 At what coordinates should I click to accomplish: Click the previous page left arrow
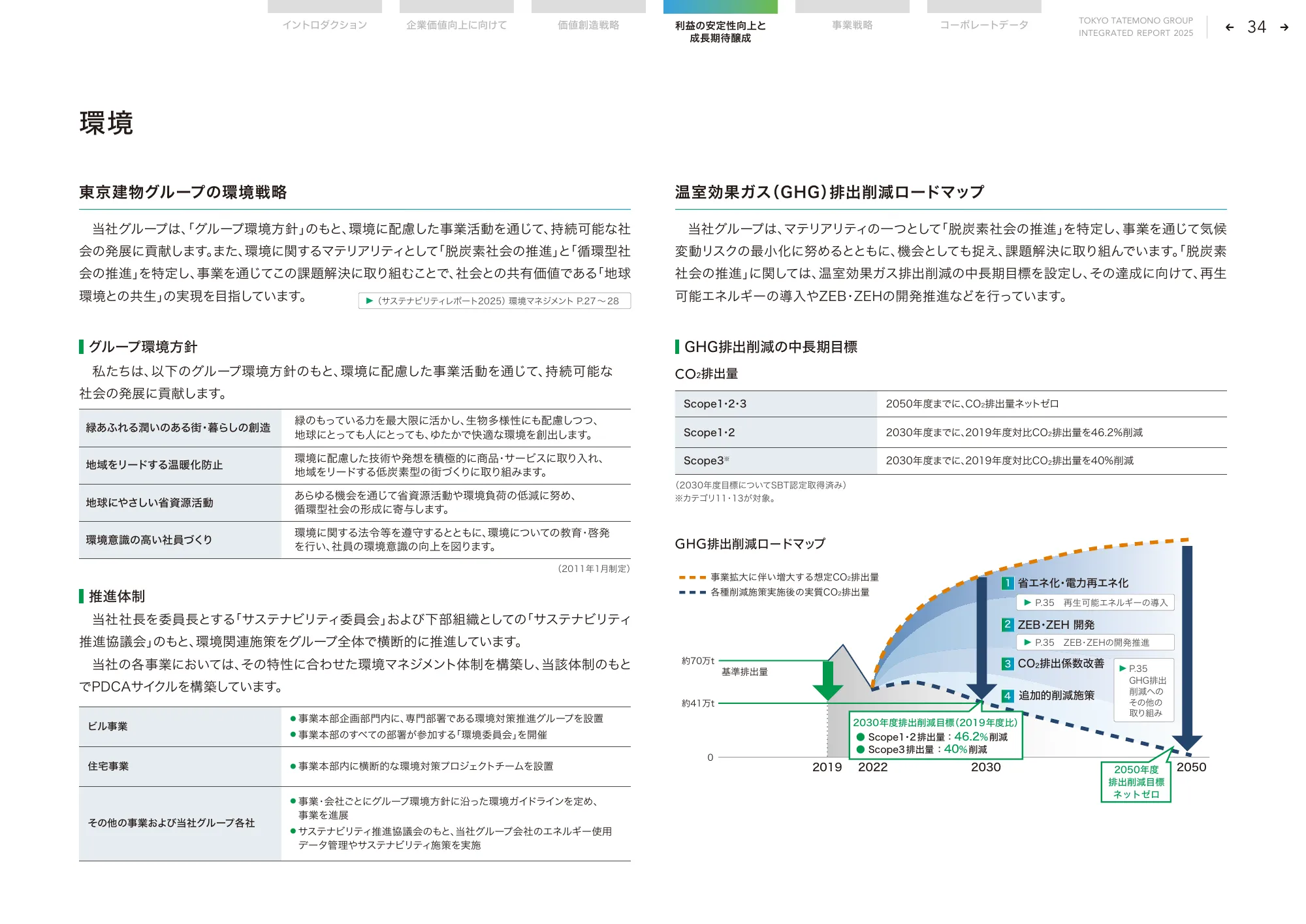[1230, 27]
